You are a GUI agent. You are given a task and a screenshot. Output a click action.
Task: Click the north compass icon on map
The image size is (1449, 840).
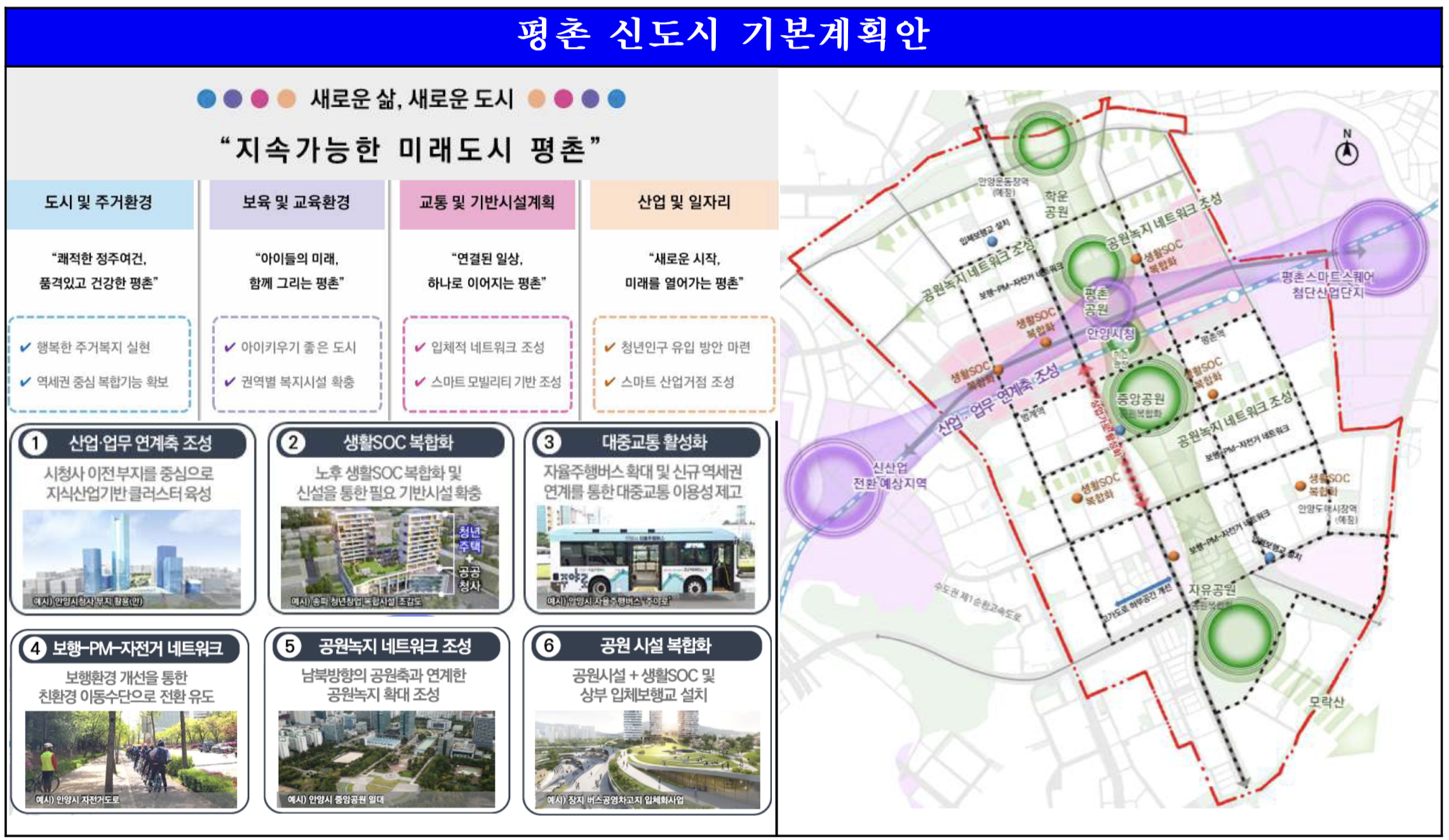(1347, 152)
